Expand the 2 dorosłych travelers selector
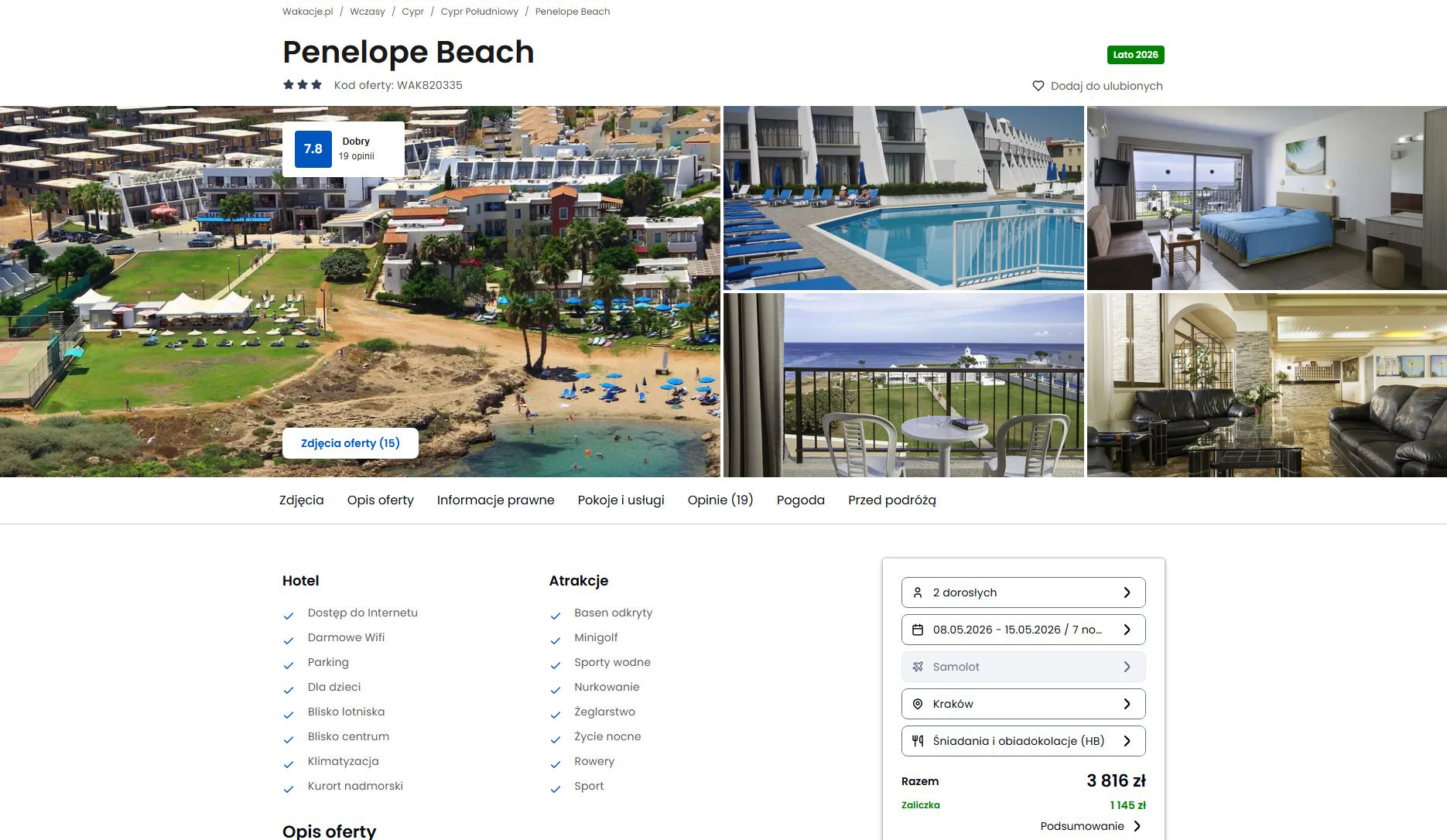The width and height of the screenshot is (1447, 840). pos(1023,592)
